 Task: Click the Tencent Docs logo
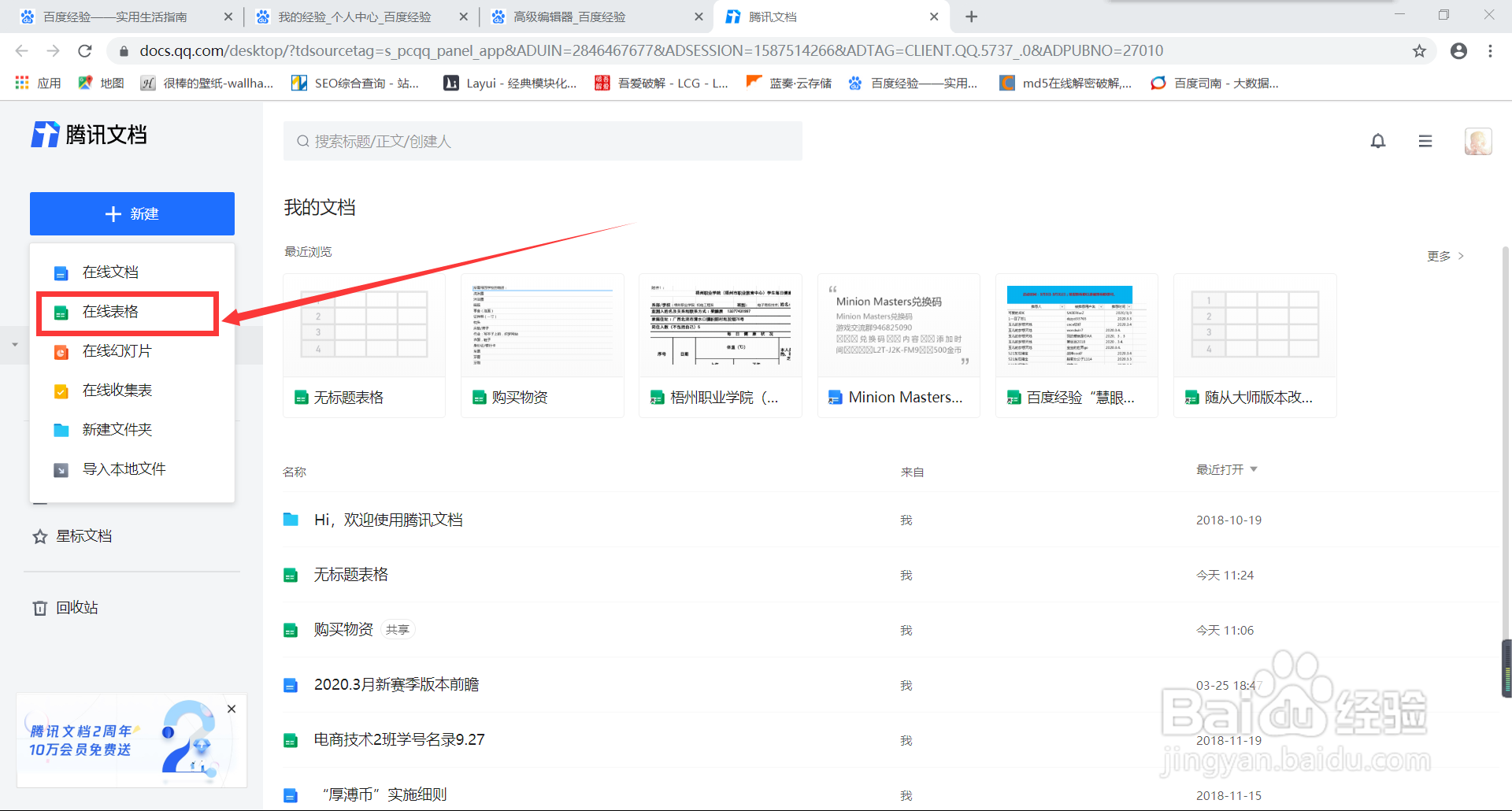coord(89,135)
